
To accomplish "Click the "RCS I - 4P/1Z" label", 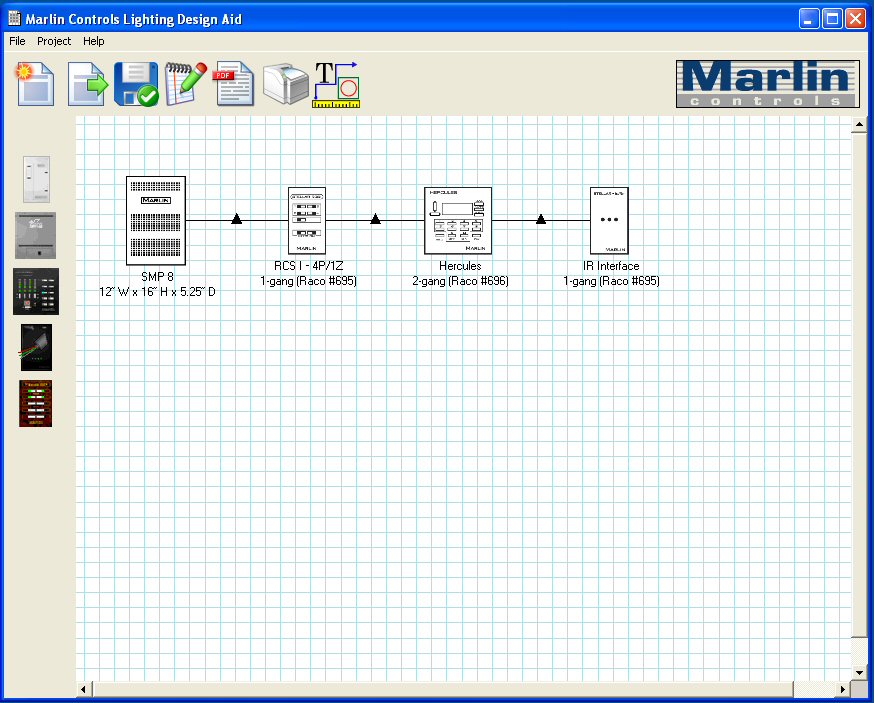I will [308, 266].
